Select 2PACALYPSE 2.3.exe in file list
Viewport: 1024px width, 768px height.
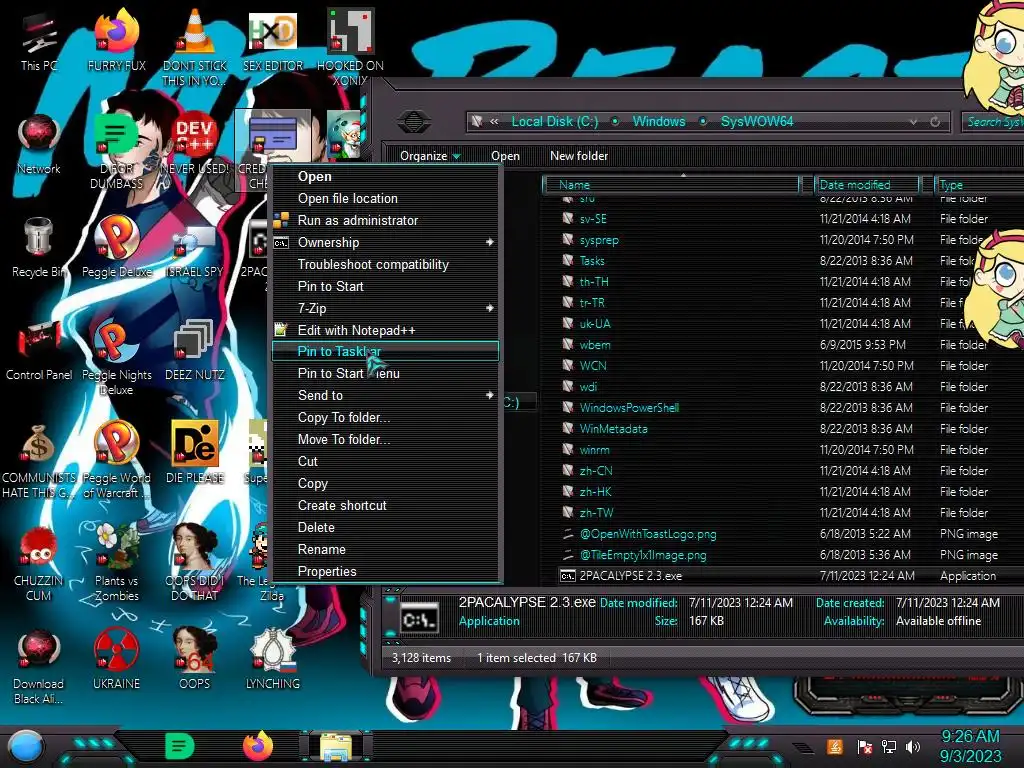[784, 576]
